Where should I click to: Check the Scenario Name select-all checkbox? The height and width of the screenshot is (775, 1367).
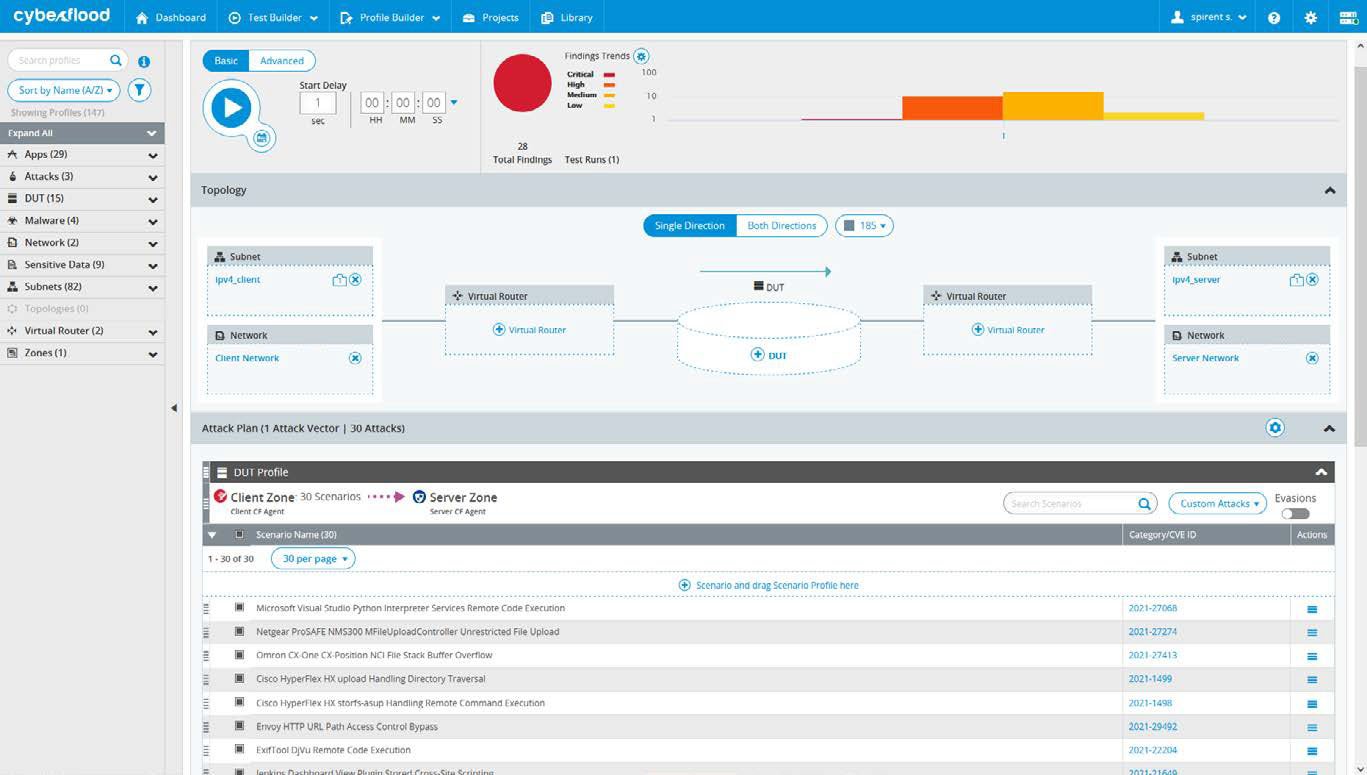[239, 535]
